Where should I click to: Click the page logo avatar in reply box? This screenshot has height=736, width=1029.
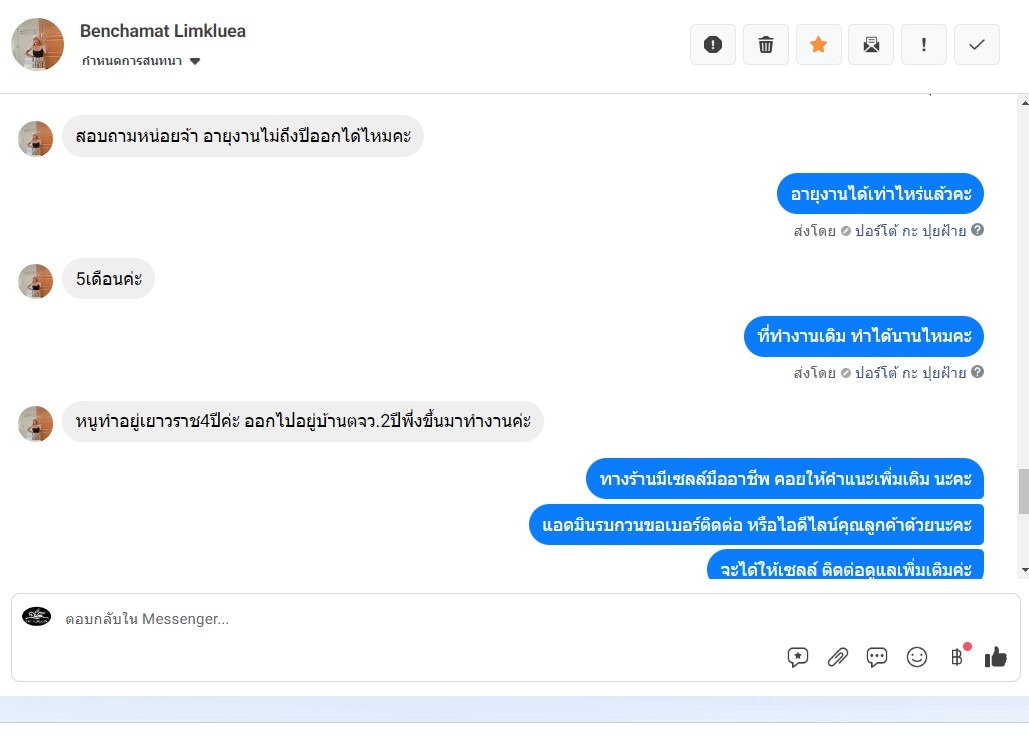[x=37, y=617]
